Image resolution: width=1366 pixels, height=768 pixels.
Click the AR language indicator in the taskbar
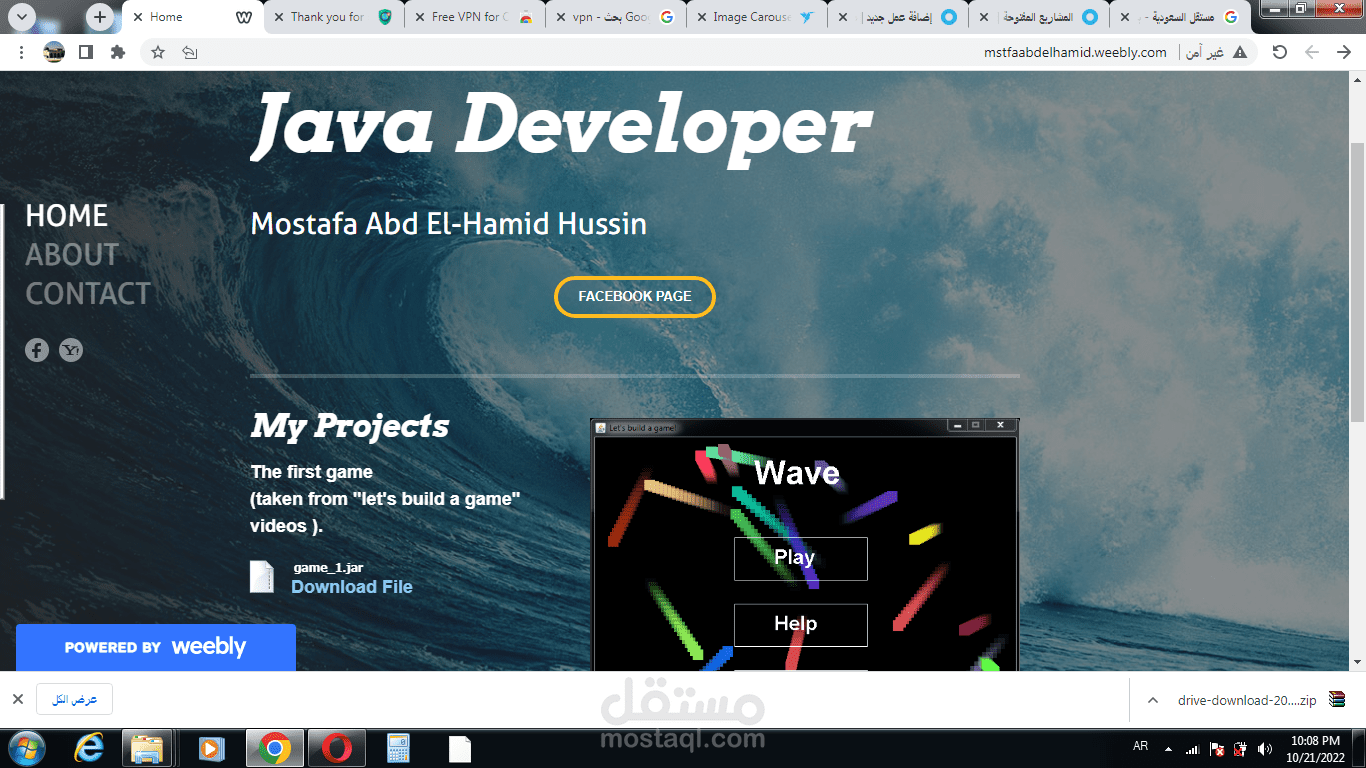1140,747
